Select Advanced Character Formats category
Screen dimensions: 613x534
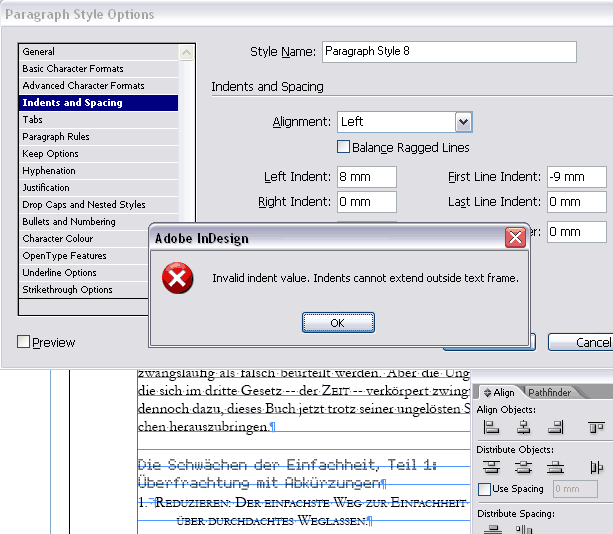click(x=99, y=86)
